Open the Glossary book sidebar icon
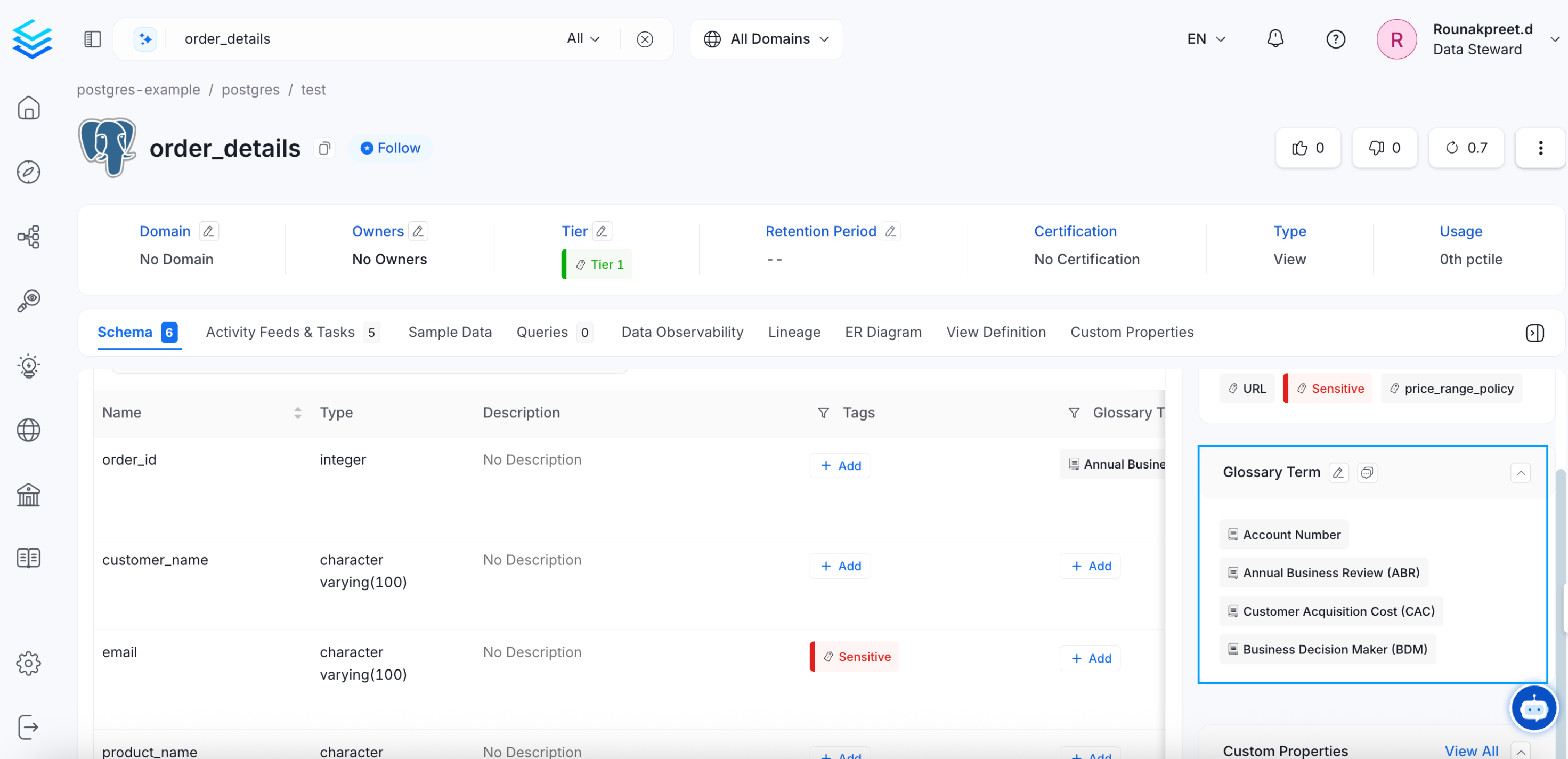 (x=29, y=558)
